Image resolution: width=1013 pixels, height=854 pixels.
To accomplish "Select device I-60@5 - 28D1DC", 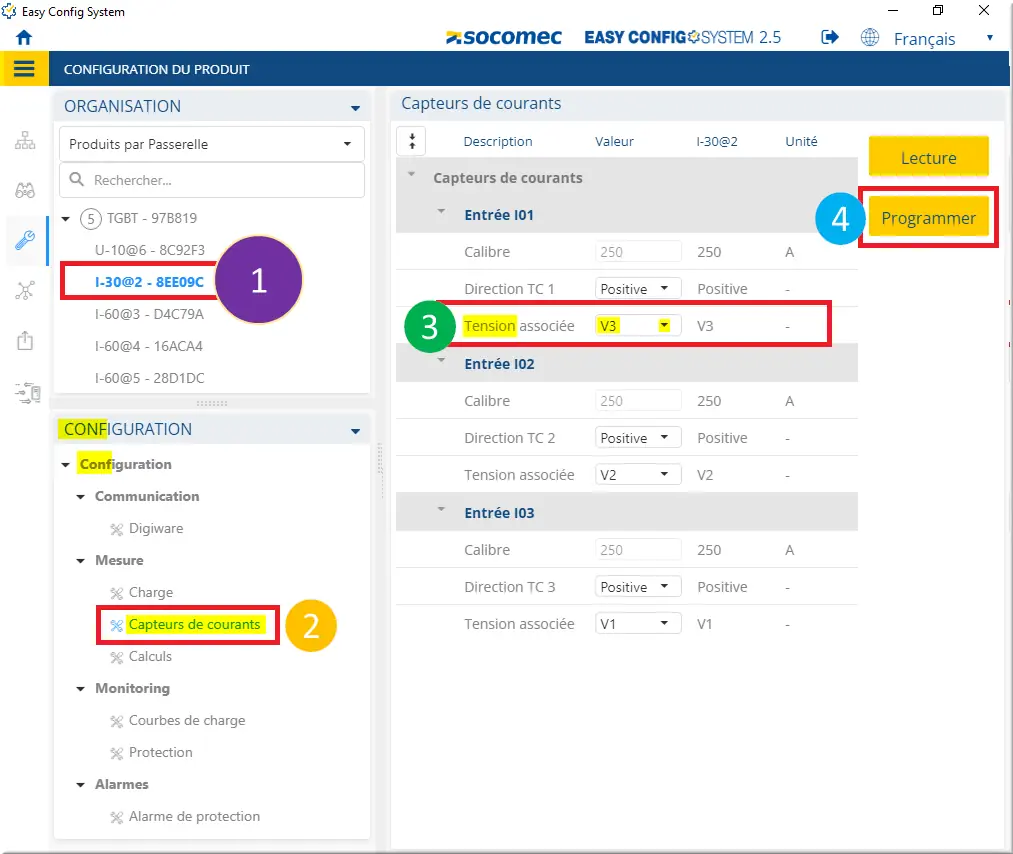I will coord(149,378).
